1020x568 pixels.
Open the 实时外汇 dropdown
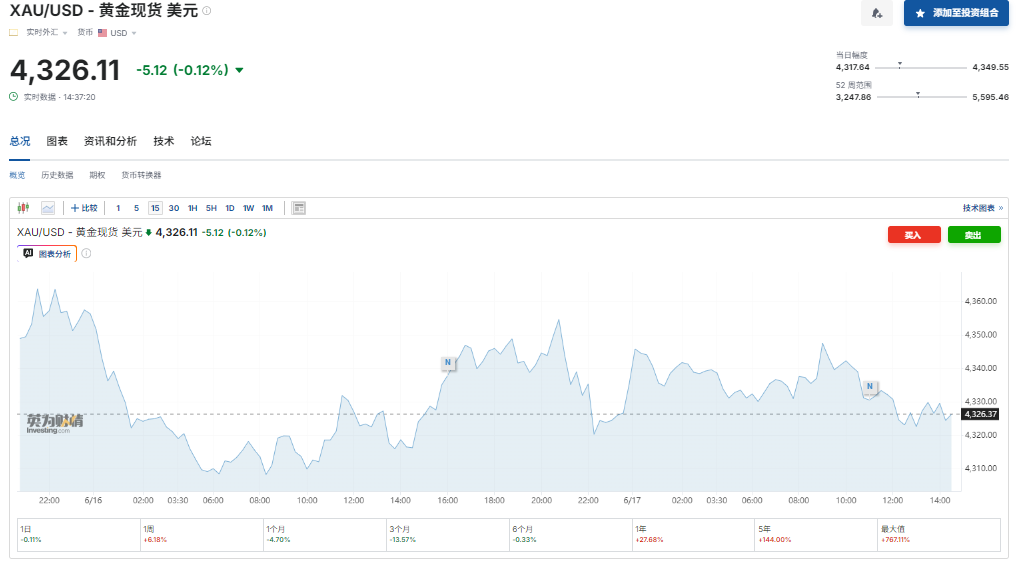click(46, 33)
